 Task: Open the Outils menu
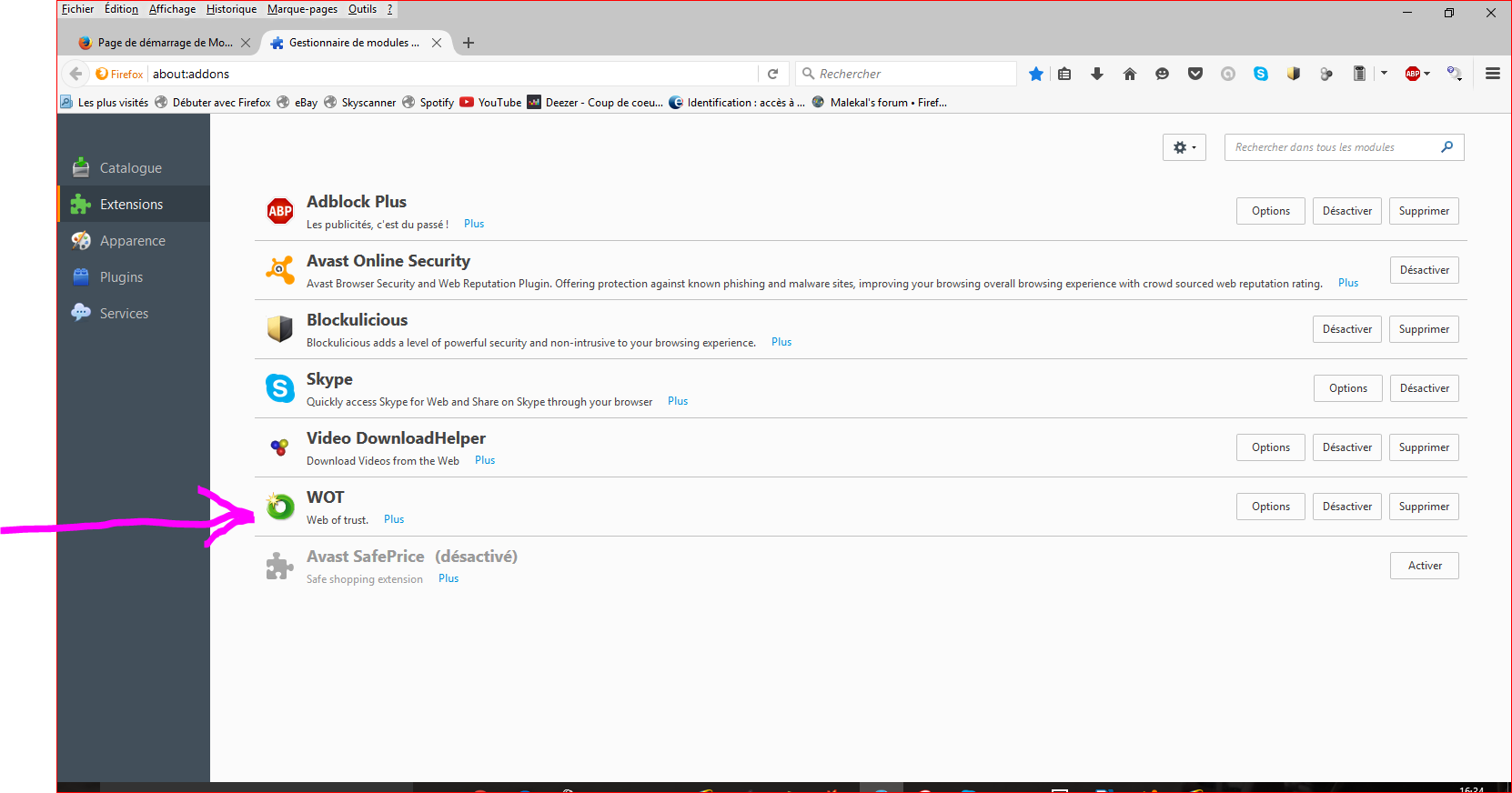(x=362, y=9)
